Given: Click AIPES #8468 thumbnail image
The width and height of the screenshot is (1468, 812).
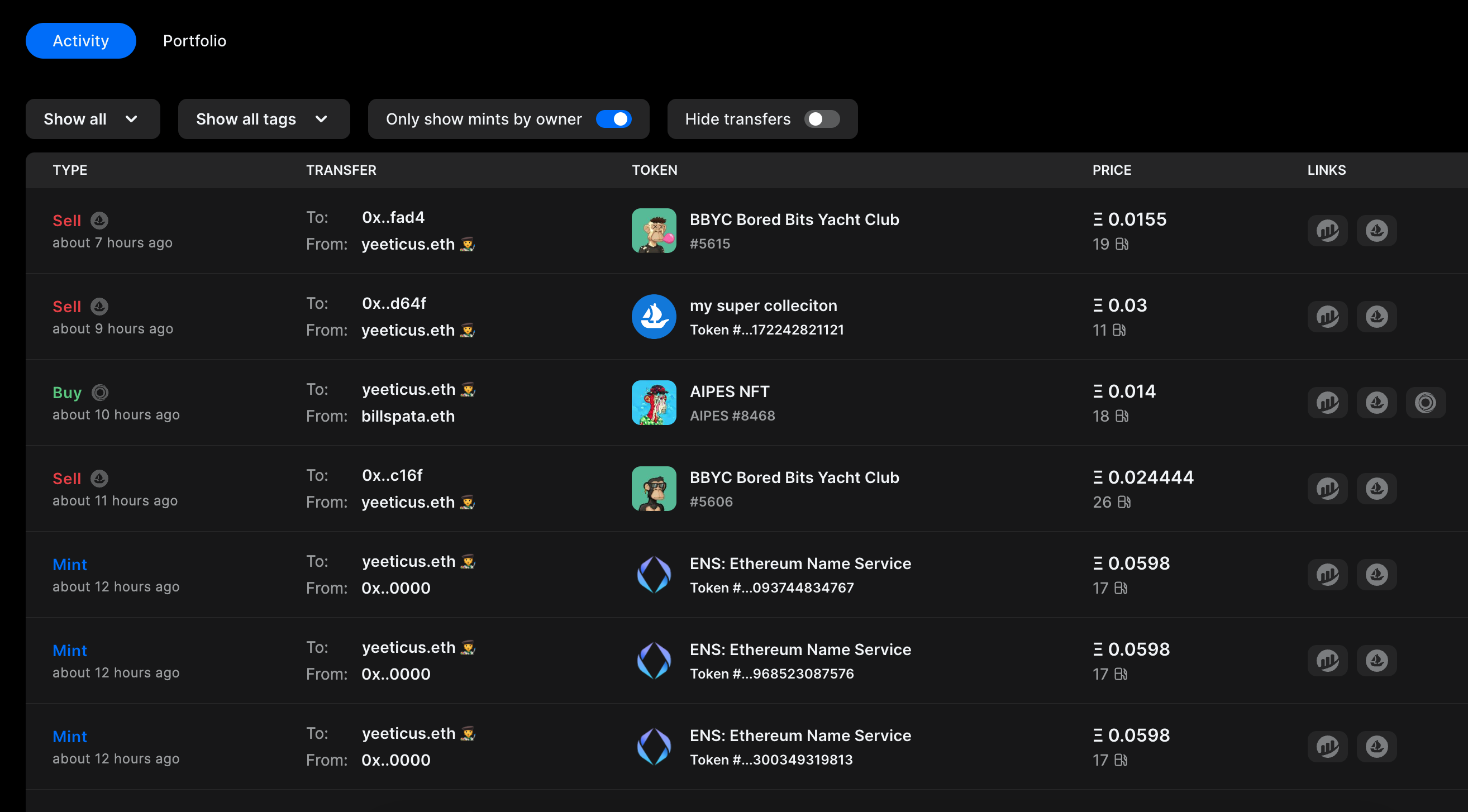Looking at the screenshot, I should pyautogui.click(x=654, y=403).
